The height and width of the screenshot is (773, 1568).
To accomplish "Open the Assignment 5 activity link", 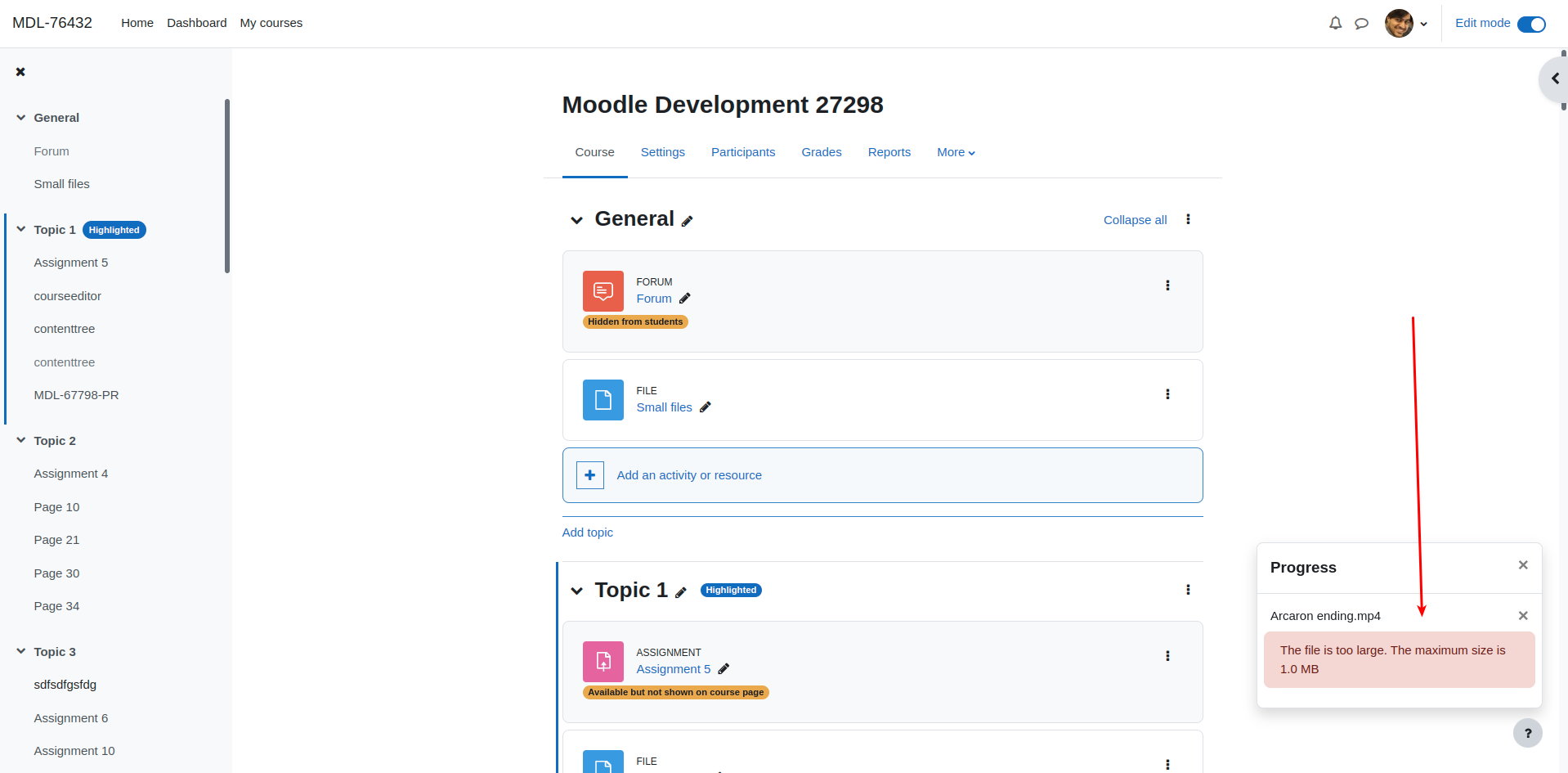I will tap(674, 669).
